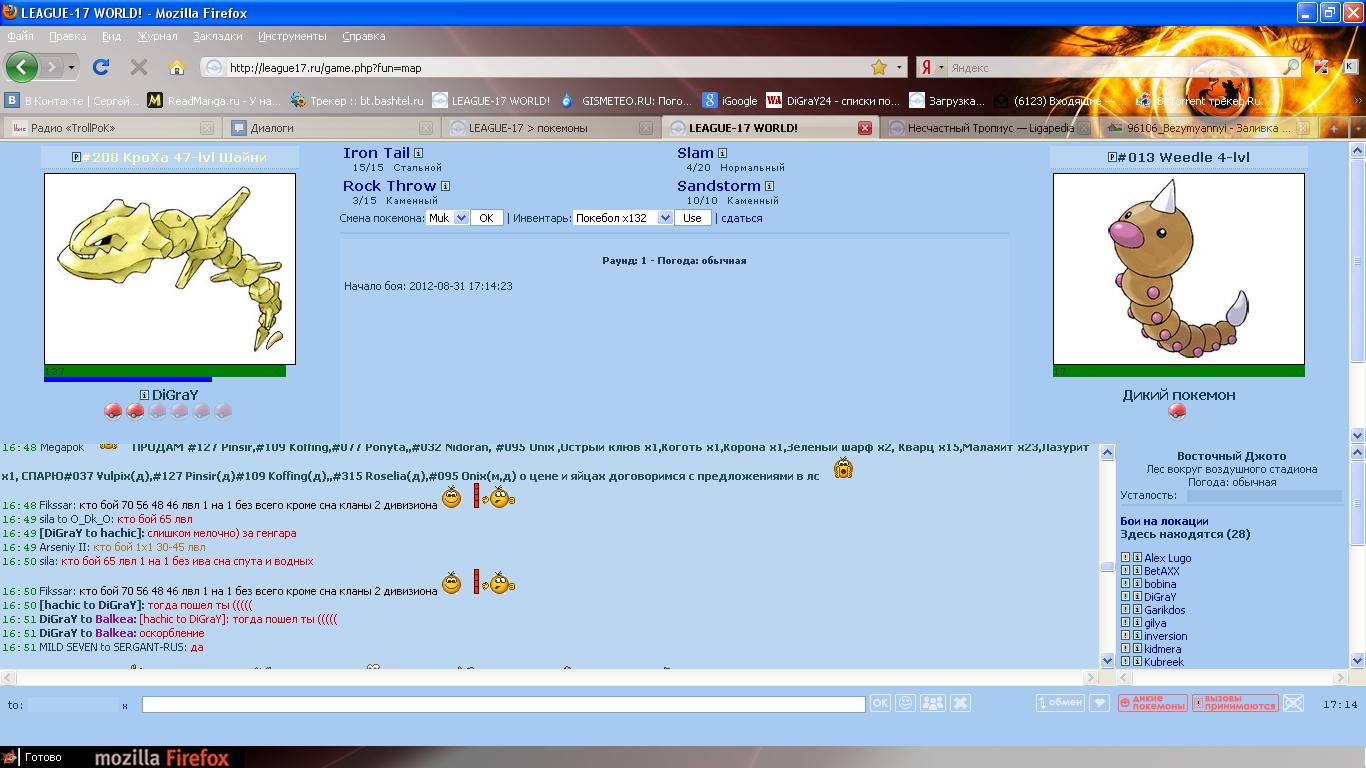Select the Iron Tail attack
This screenshot has width=1366, height=768.
(x=376, y=153)
